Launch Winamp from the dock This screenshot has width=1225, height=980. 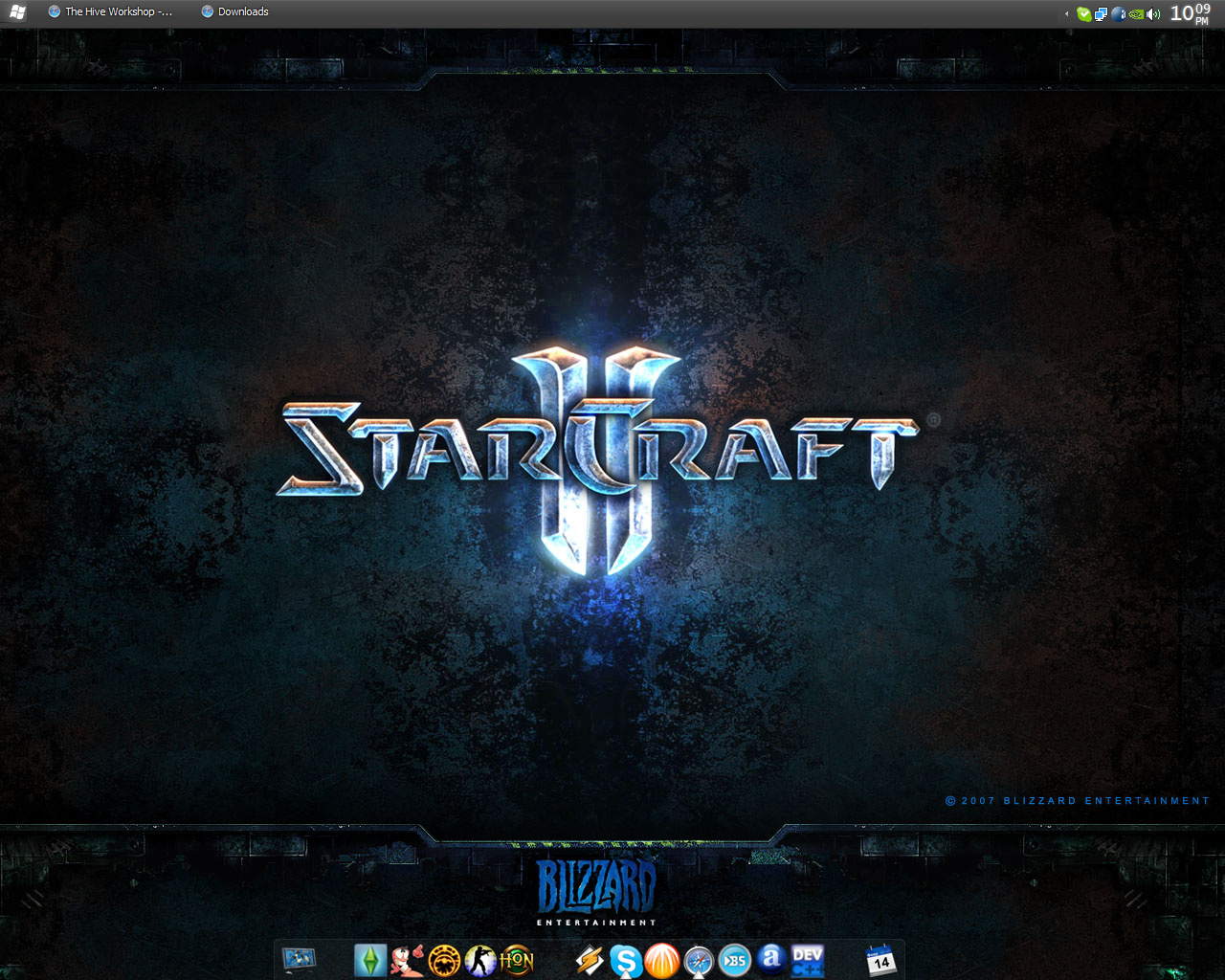click(590, 960)
